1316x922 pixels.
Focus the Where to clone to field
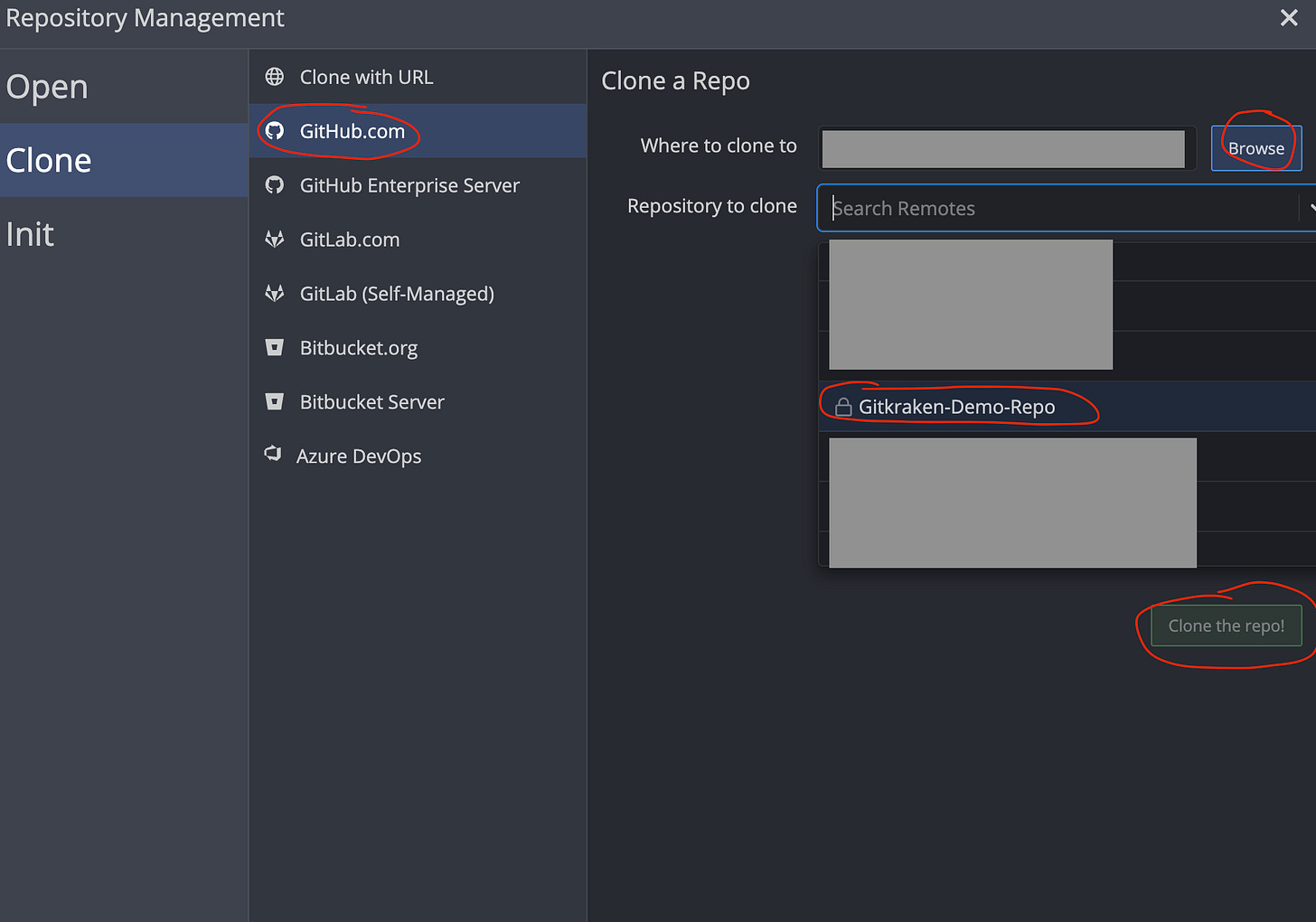pos(1007,148)
